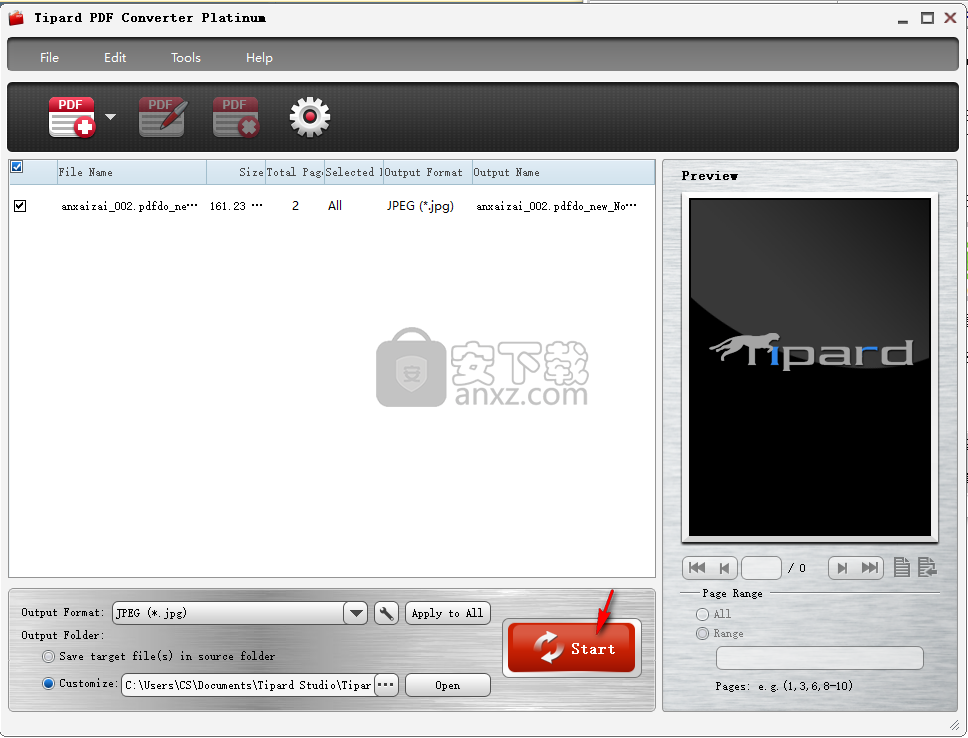Open the Tools menu
The width and height of the screenshot is (968, 738).
coord(186,57)
